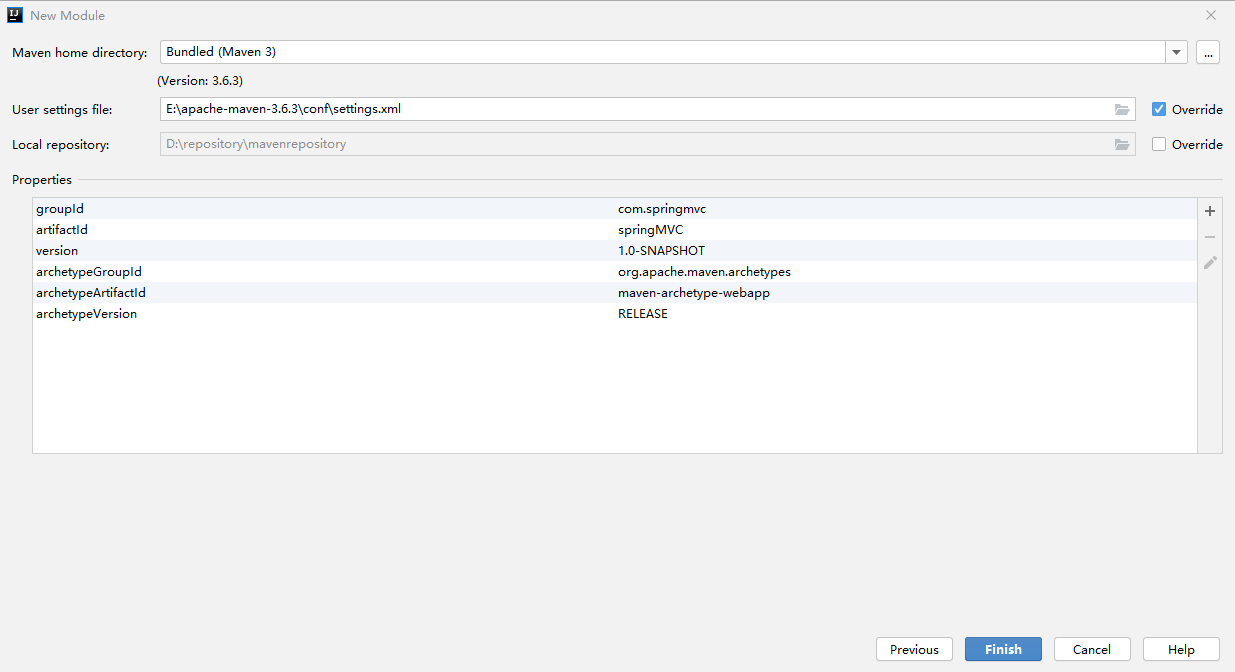1235x672 pixels.
Task: Click the remove property minus icon
Action: click(1210, 237)
